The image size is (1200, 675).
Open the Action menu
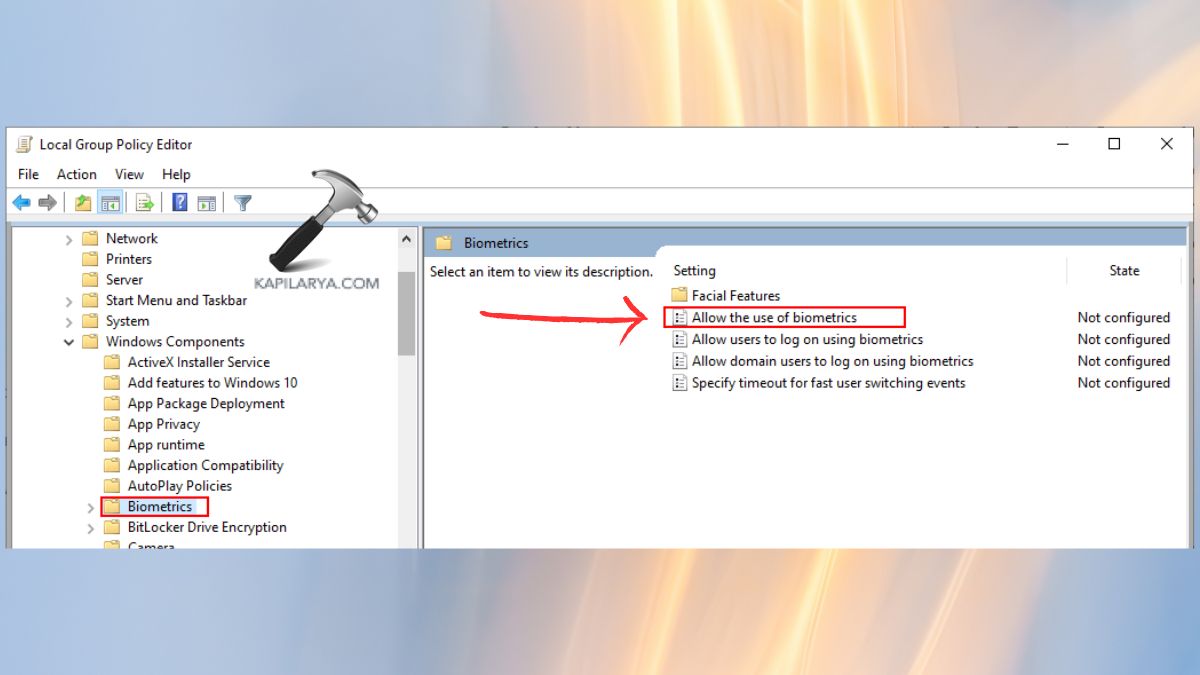click(x=77, y=174)
